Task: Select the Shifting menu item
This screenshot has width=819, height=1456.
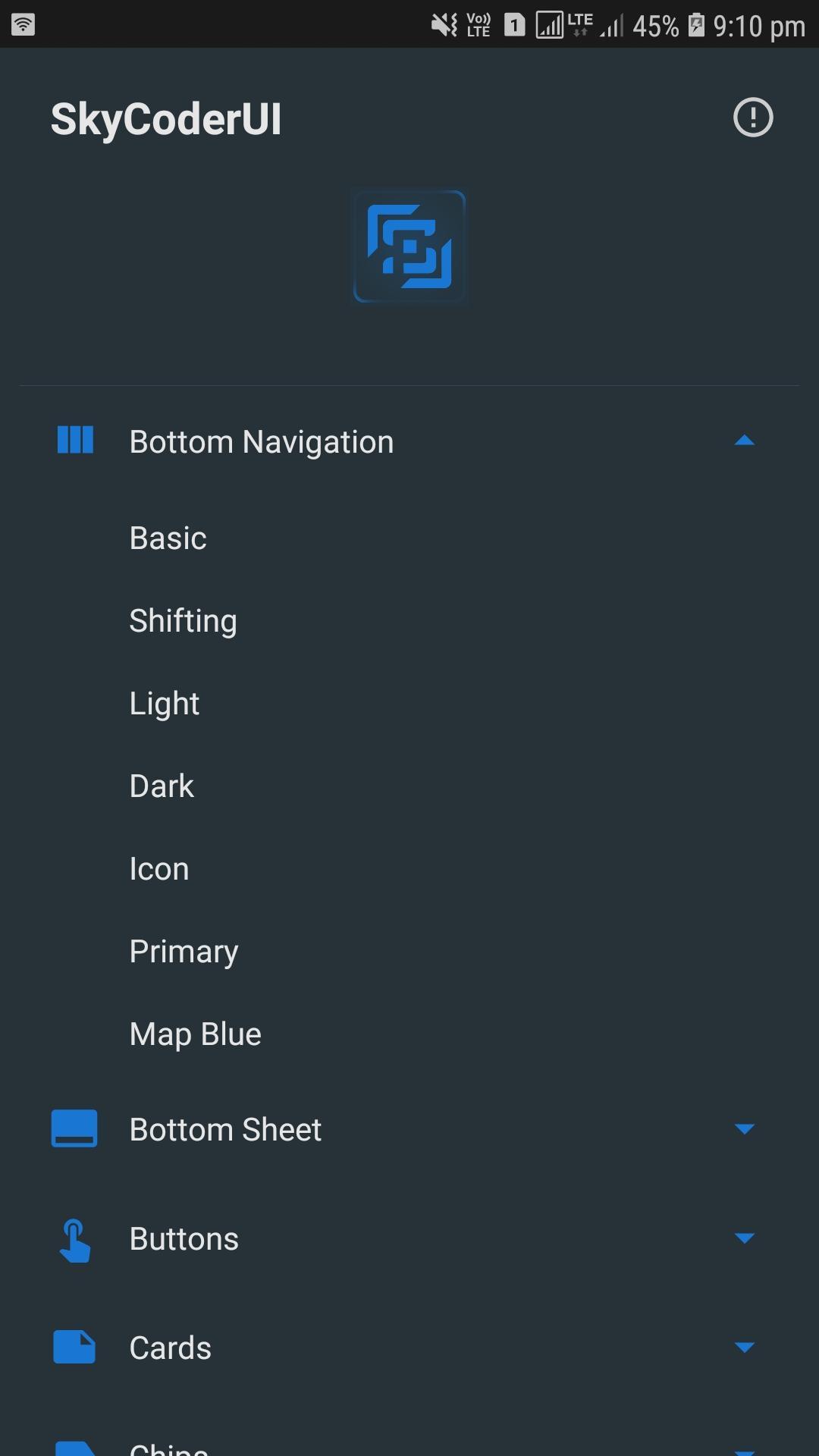Action: (184, 621)
